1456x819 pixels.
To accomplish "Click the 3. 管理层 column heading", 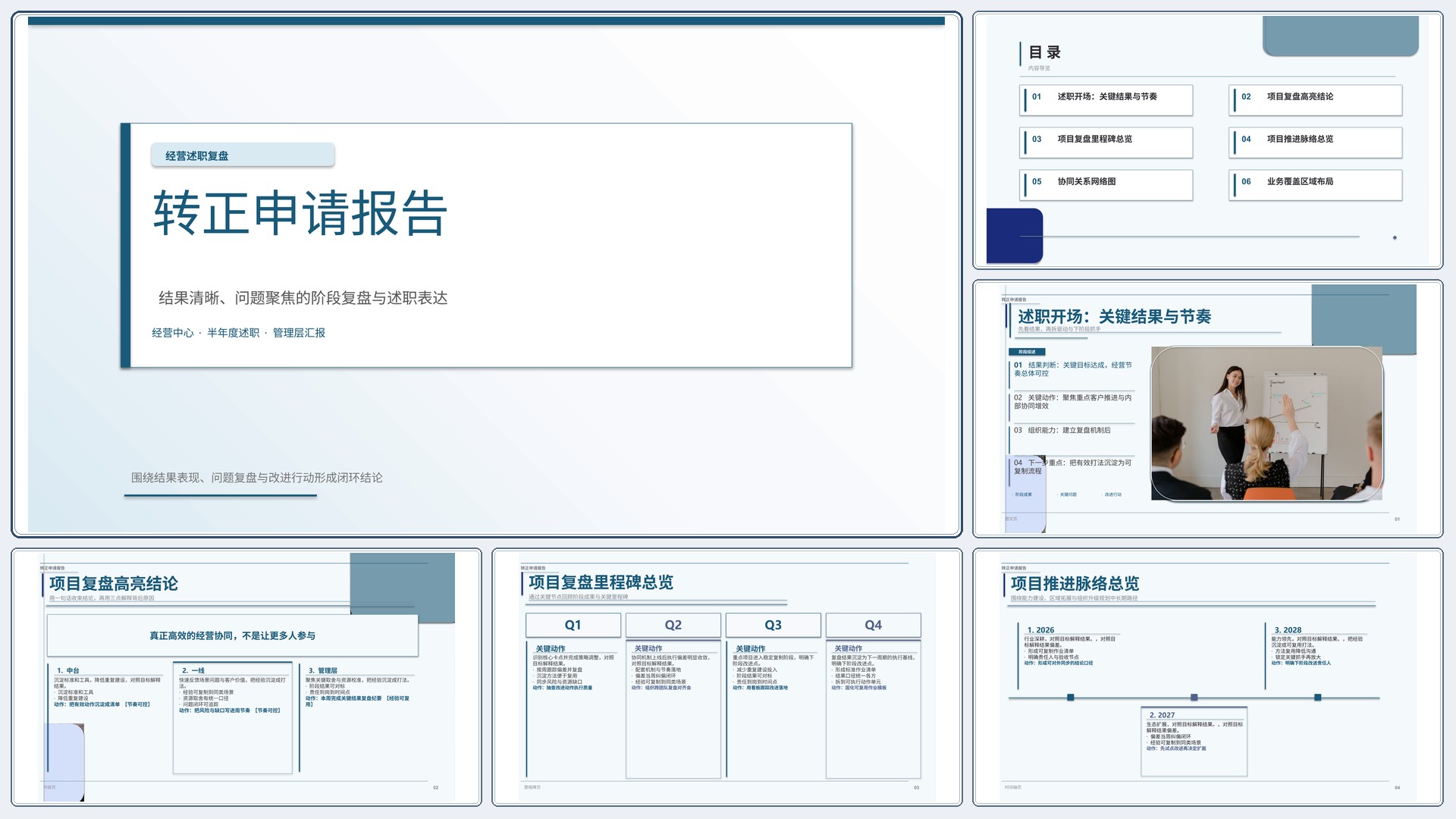I will click(322, 670).
